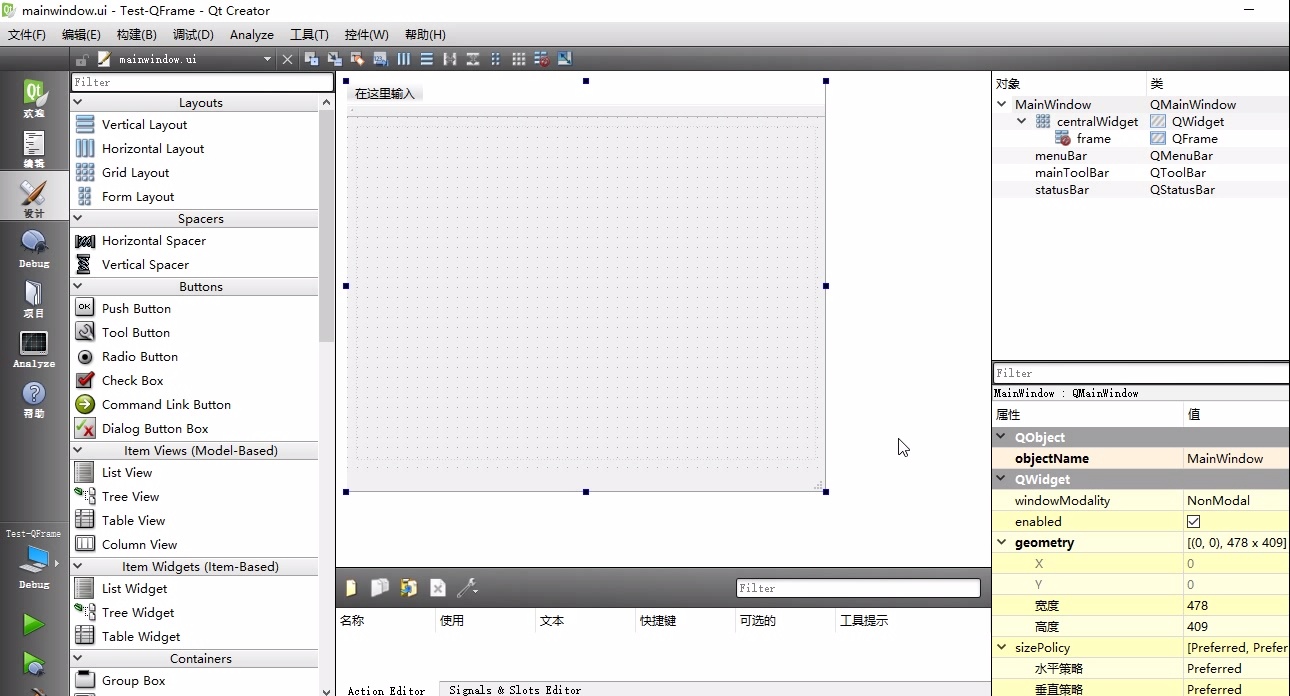The width and height of the screenshot is (1290, 696).
Task: Open the wrench settings icon in Action Editor
Action: point(466,588)
